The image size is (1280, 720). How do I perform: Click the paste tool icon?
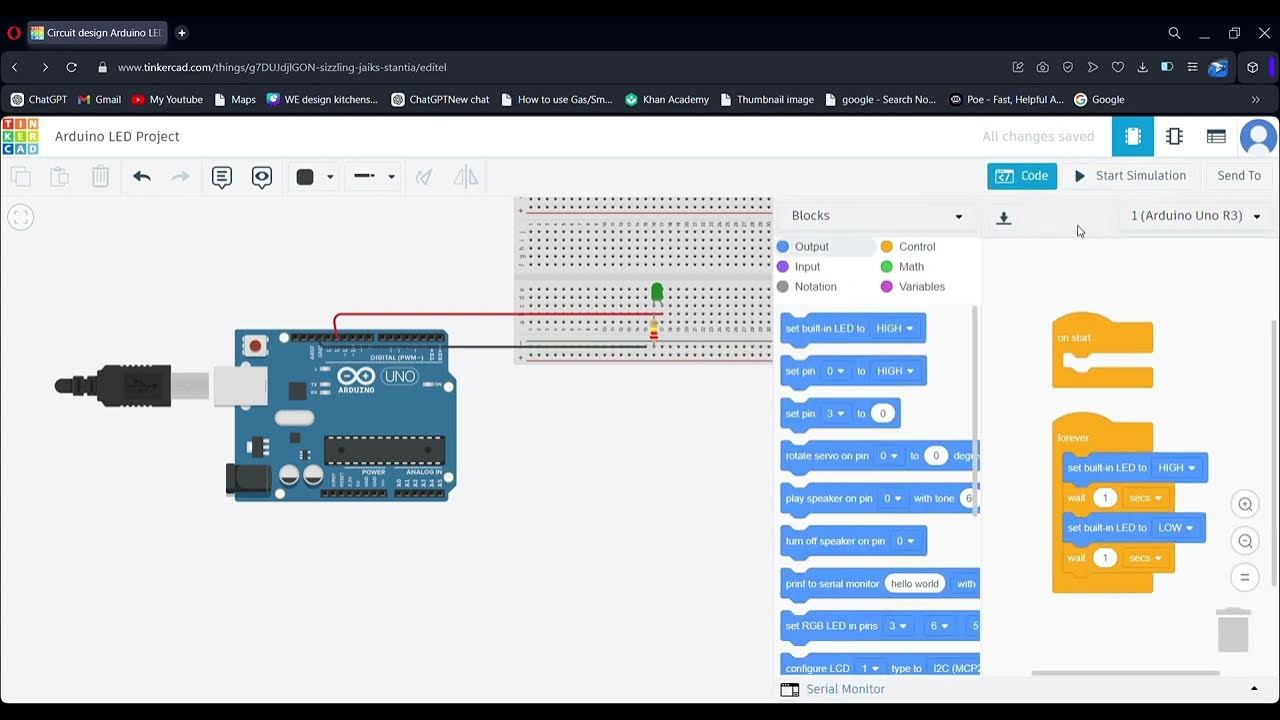60,177
